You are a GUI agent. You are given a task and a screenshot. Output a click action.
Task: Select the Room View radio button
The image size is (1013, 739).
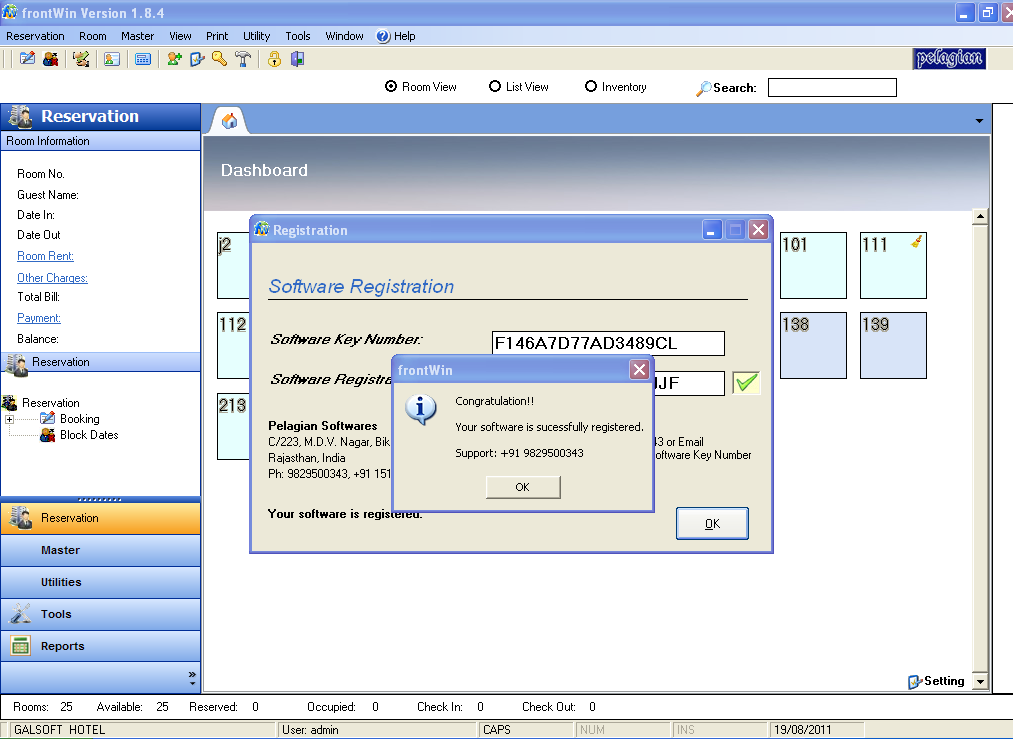click(391, 86)
